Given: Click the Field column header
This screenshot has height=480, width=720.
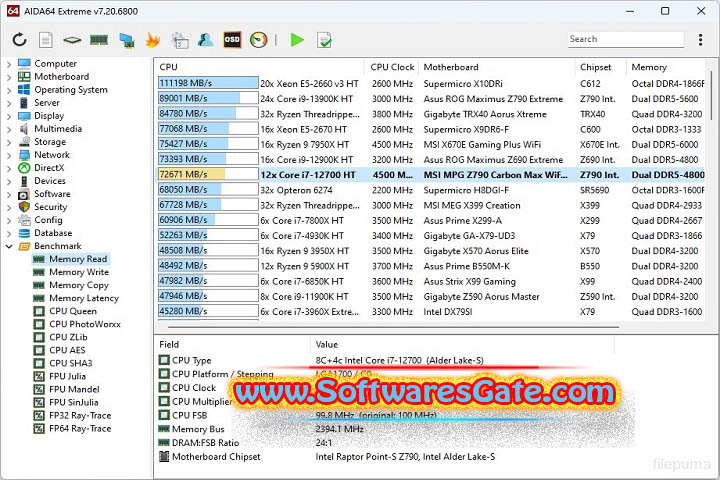Looking at the screenshot, I should 233,344.
